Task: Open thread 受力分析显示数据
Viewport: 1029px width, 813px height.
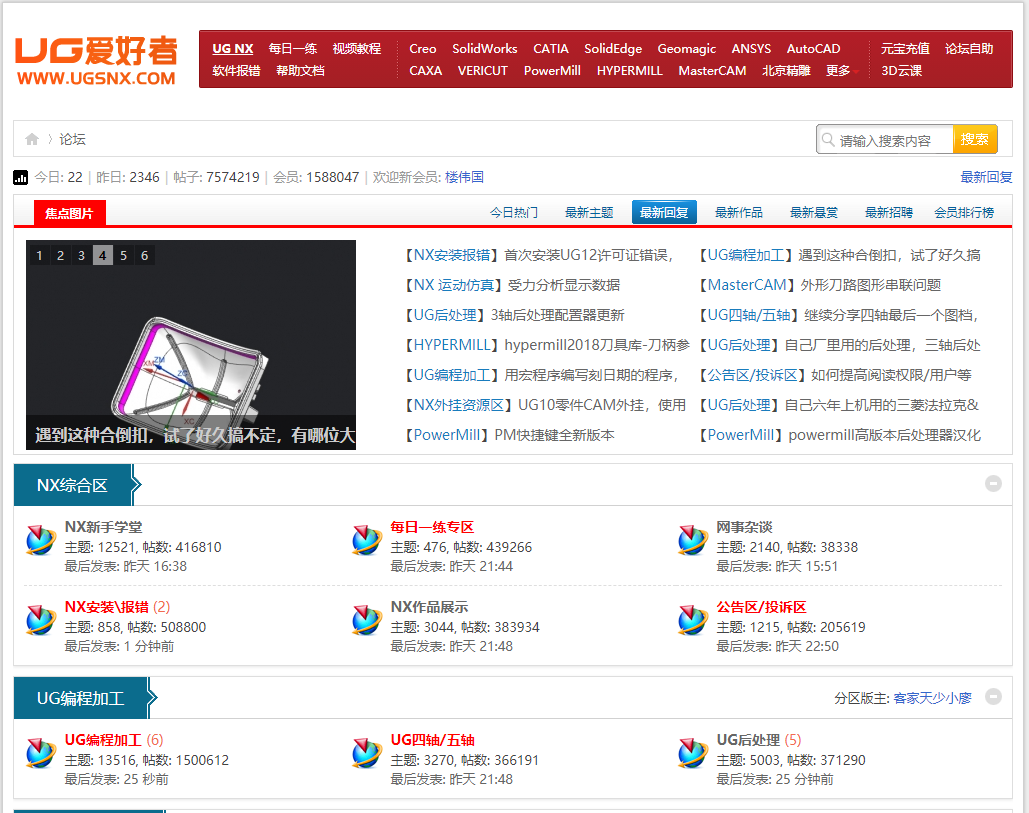Action: pyautogui.click(x=564, y=285)
